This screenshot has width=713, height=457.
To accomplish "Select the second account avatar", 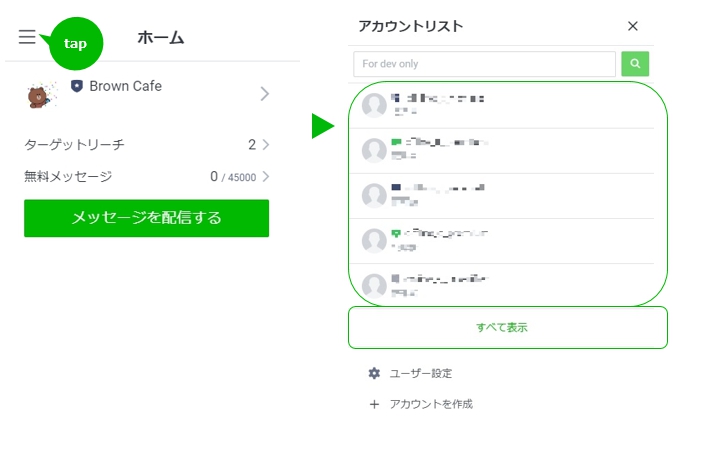I will click(x=374, y=150).
